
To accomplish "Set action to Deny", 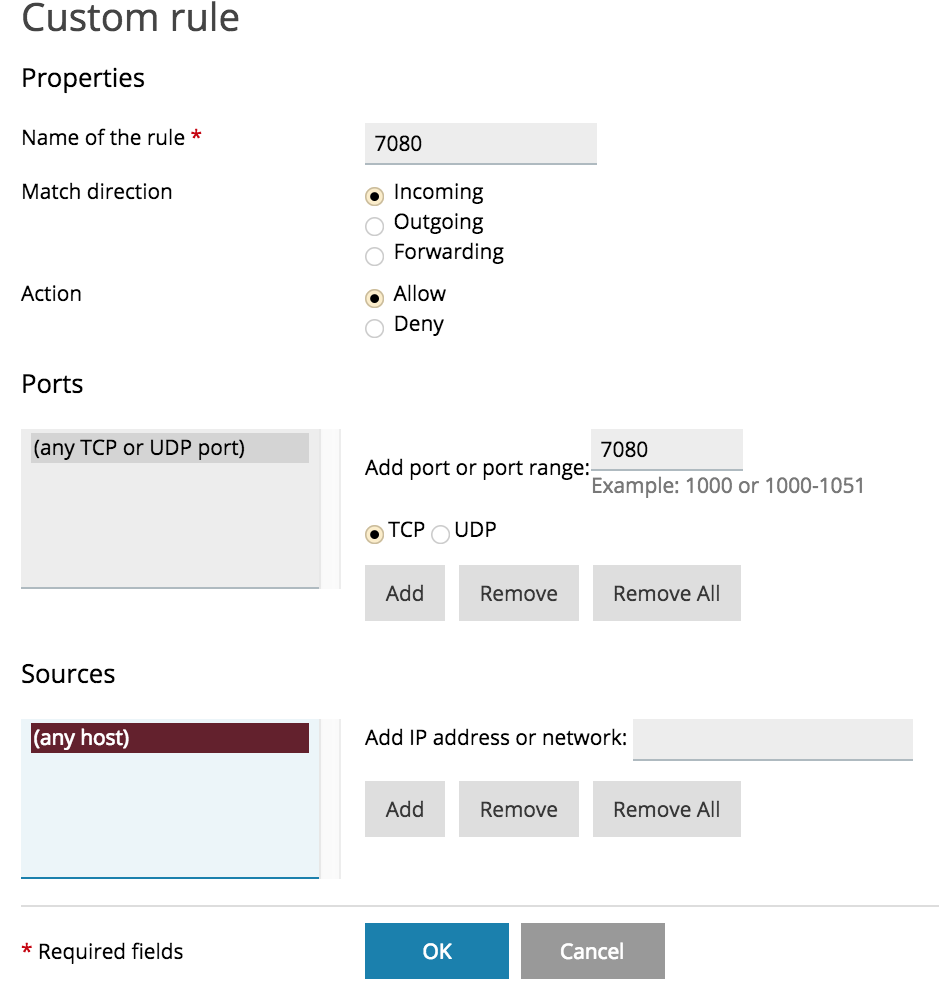I will [x=375, y=328].
